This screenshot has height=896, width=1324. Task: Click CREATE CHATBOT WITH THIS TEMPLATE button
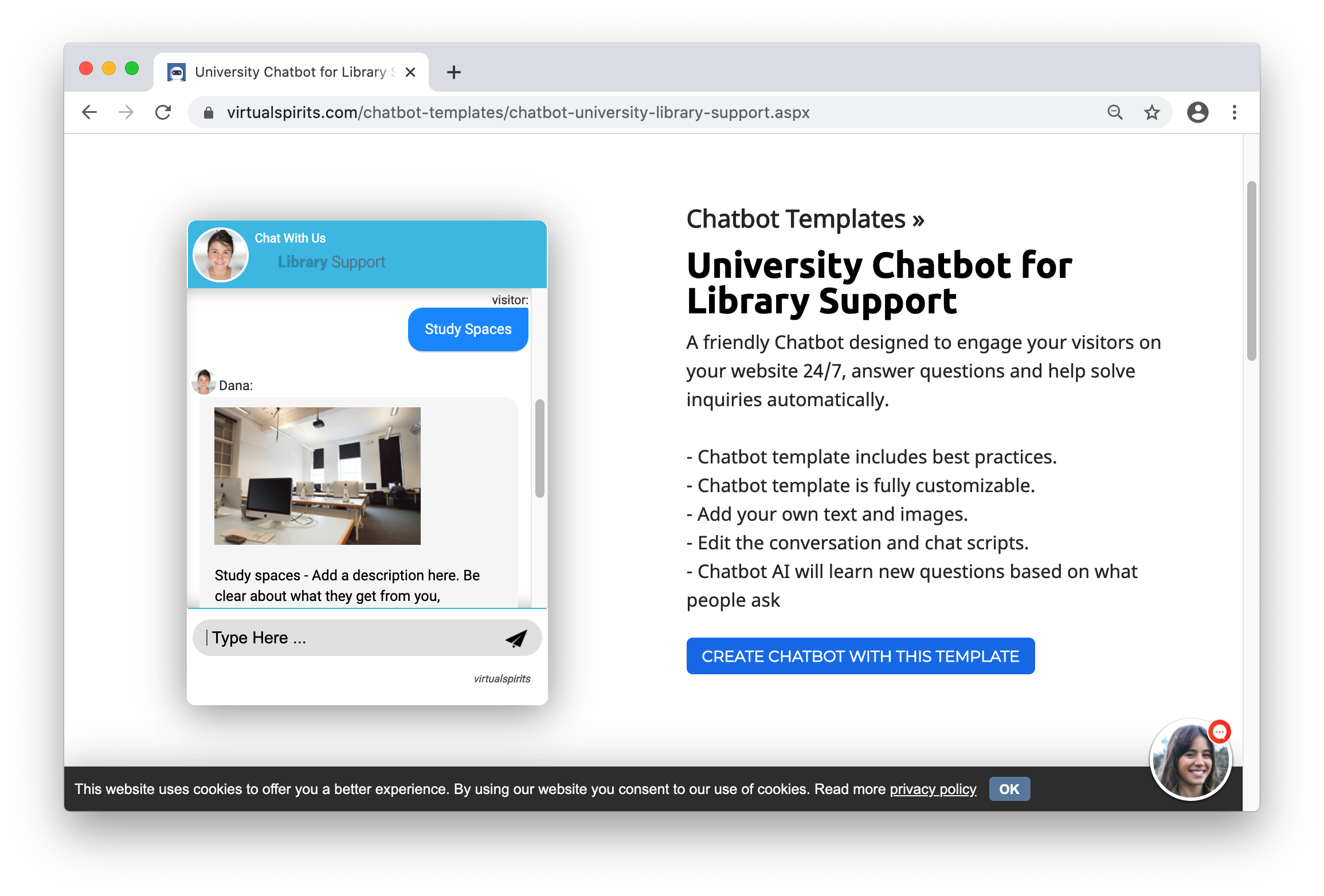tap(860, 656)
